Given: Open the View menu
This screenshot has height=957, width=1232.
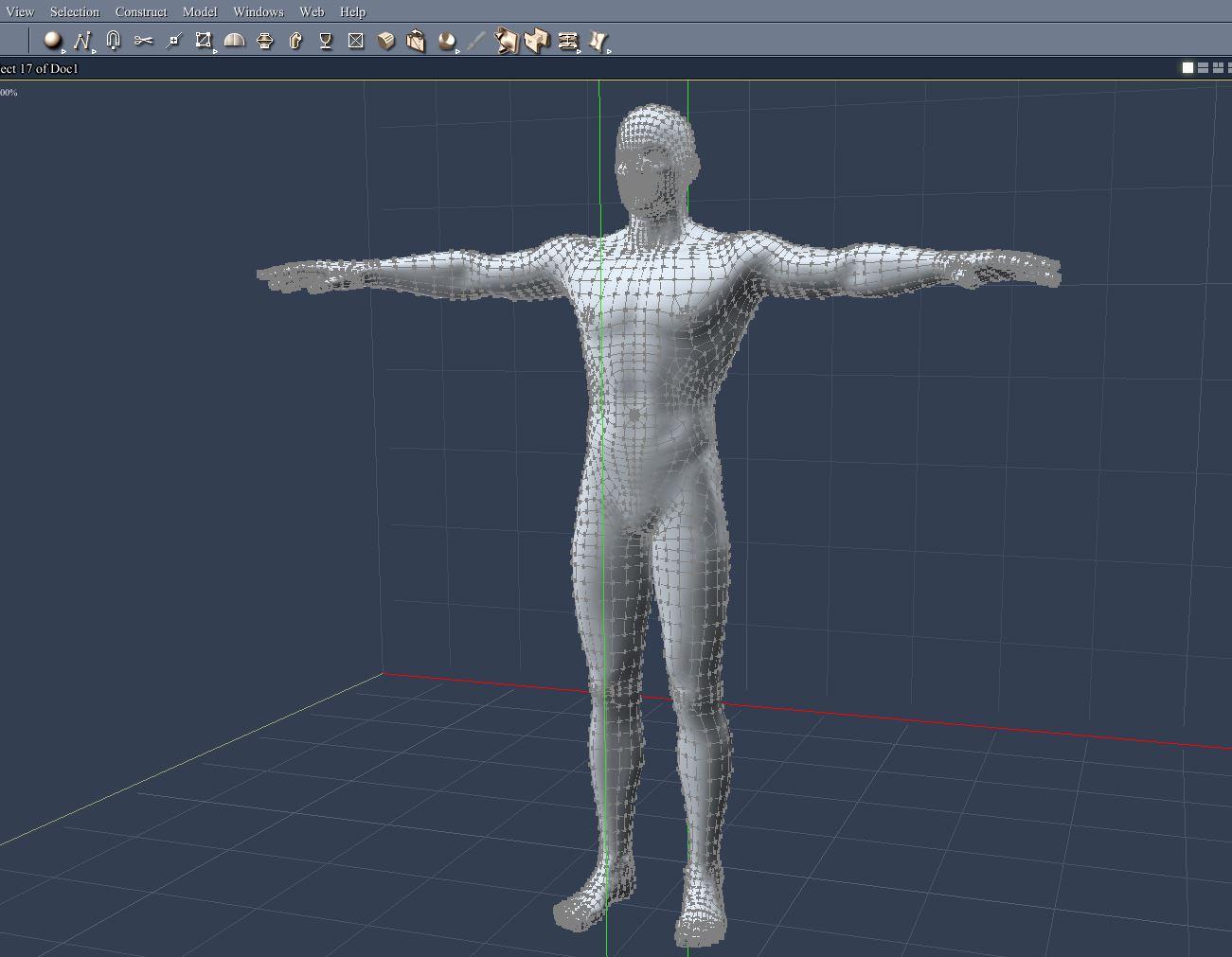Looking at the screenshot, I should [19, 11].
